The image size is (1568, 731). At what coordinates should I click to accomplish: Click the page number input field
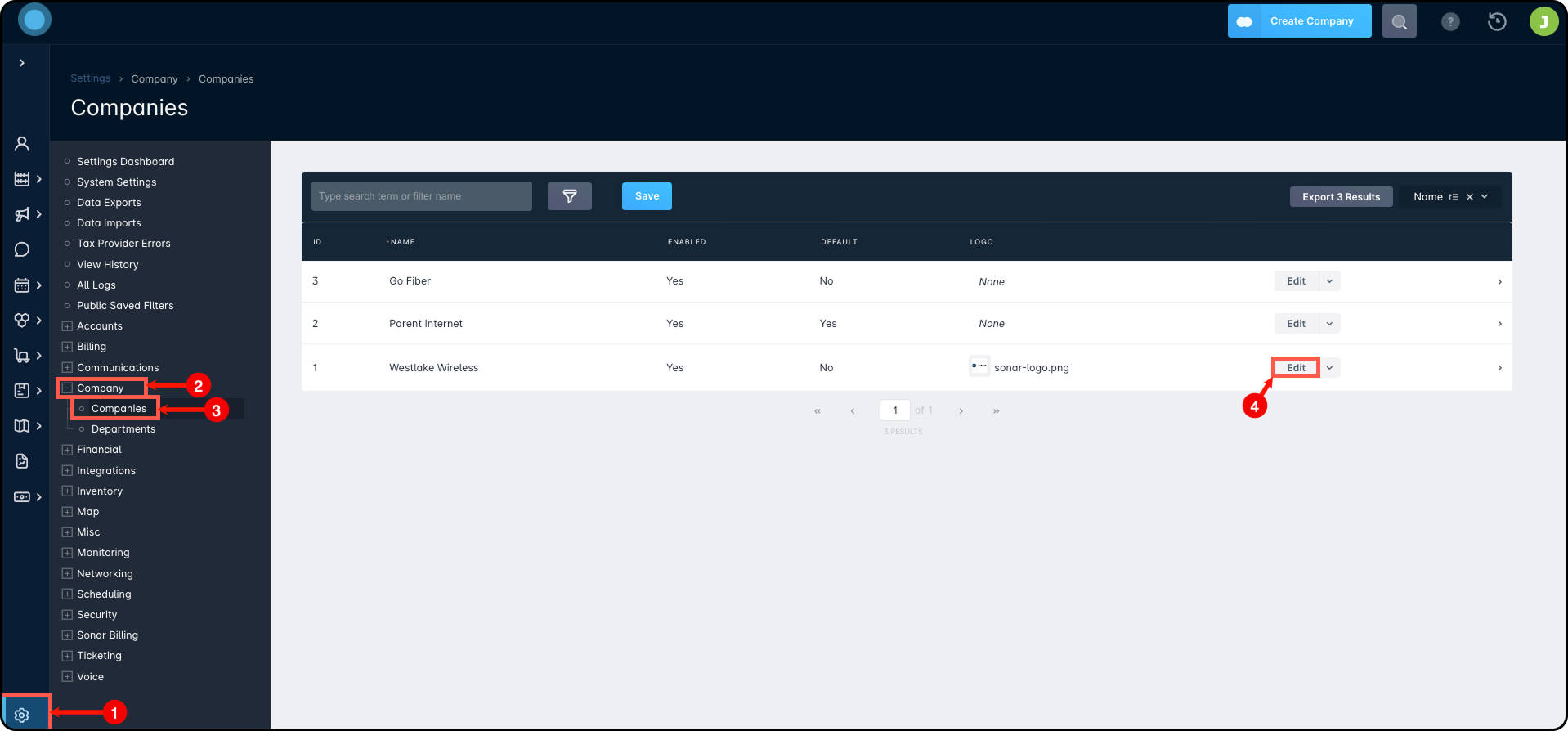click(894, 410)
